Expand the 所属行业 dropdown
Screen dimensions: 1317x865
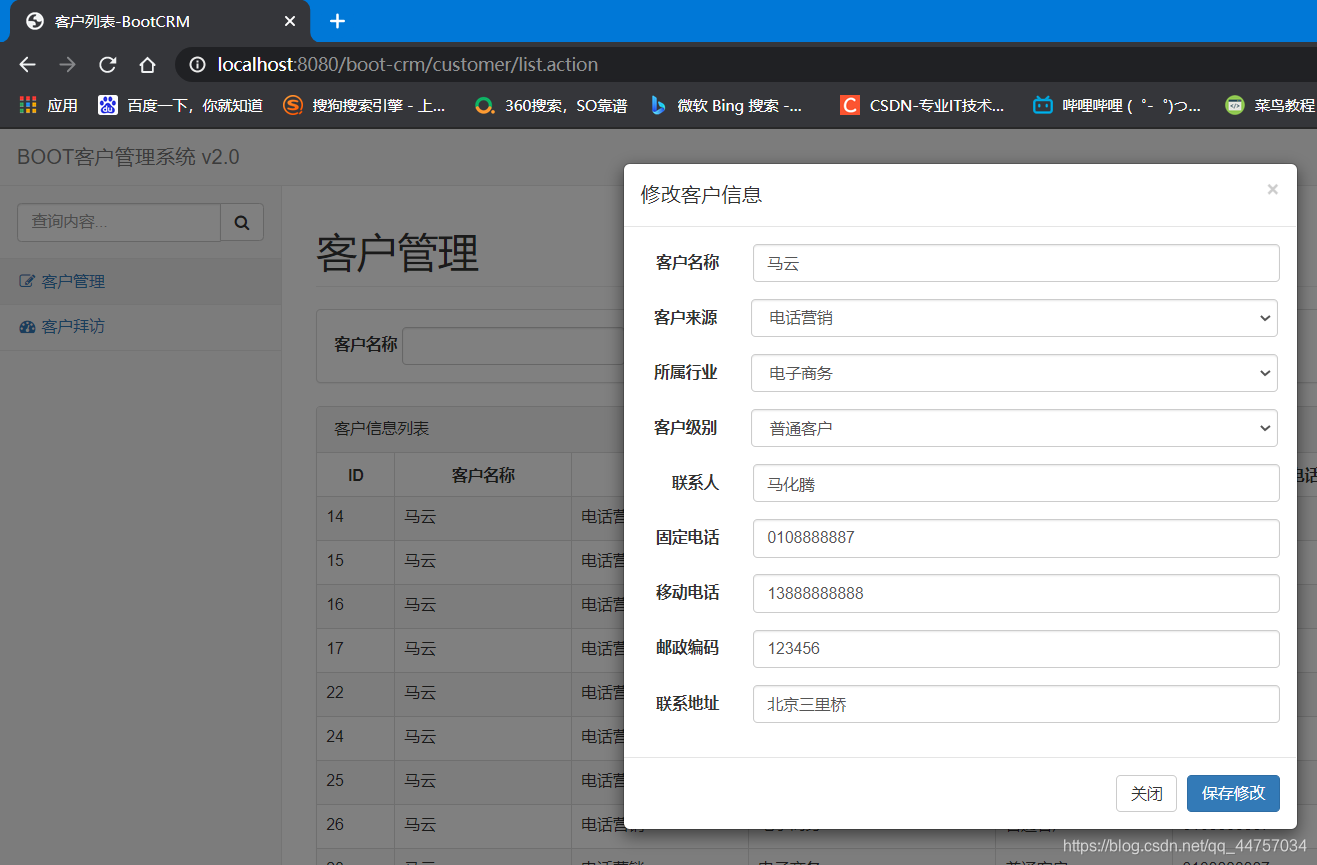pos(1014,373)
